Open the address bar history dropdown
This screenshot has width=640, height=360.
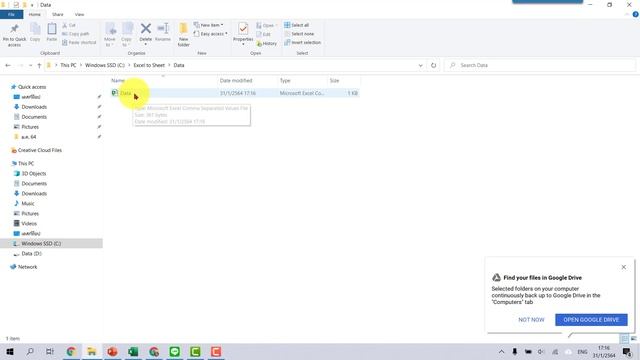pos(420,65)
